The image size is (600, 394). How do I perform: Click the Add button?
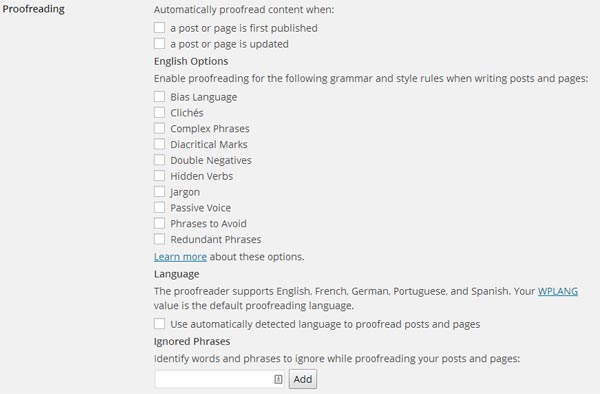coord(303,379)
